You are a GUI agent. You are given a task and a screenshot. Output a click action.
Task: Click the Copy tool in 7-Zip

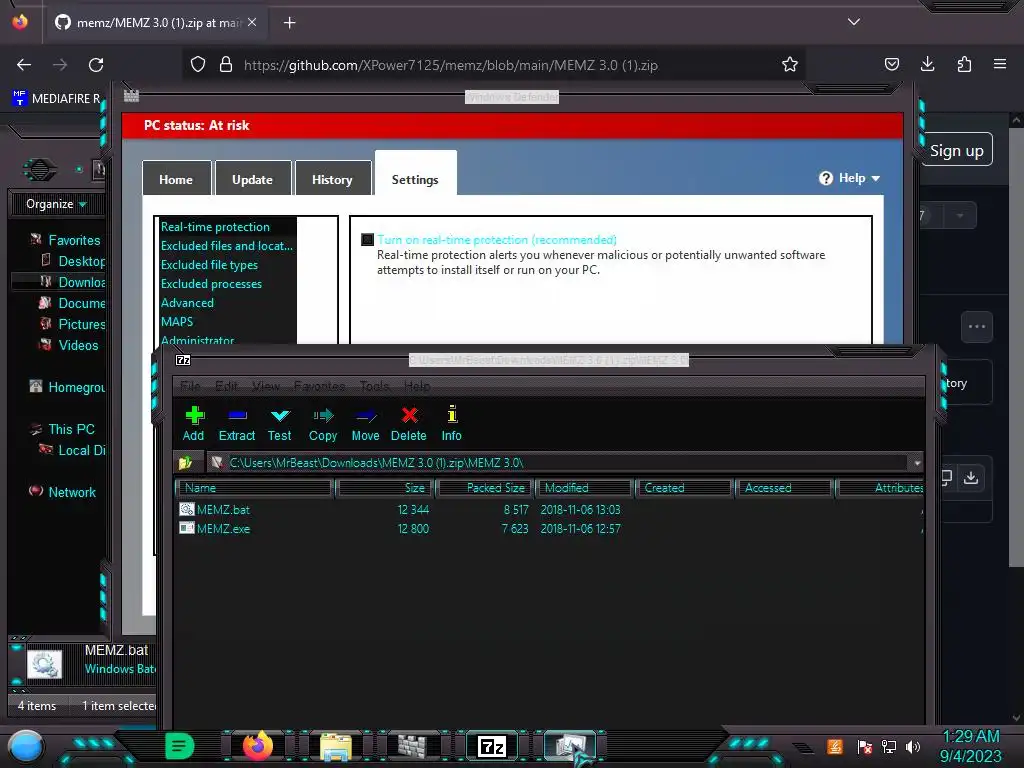[x=323, y=424]
